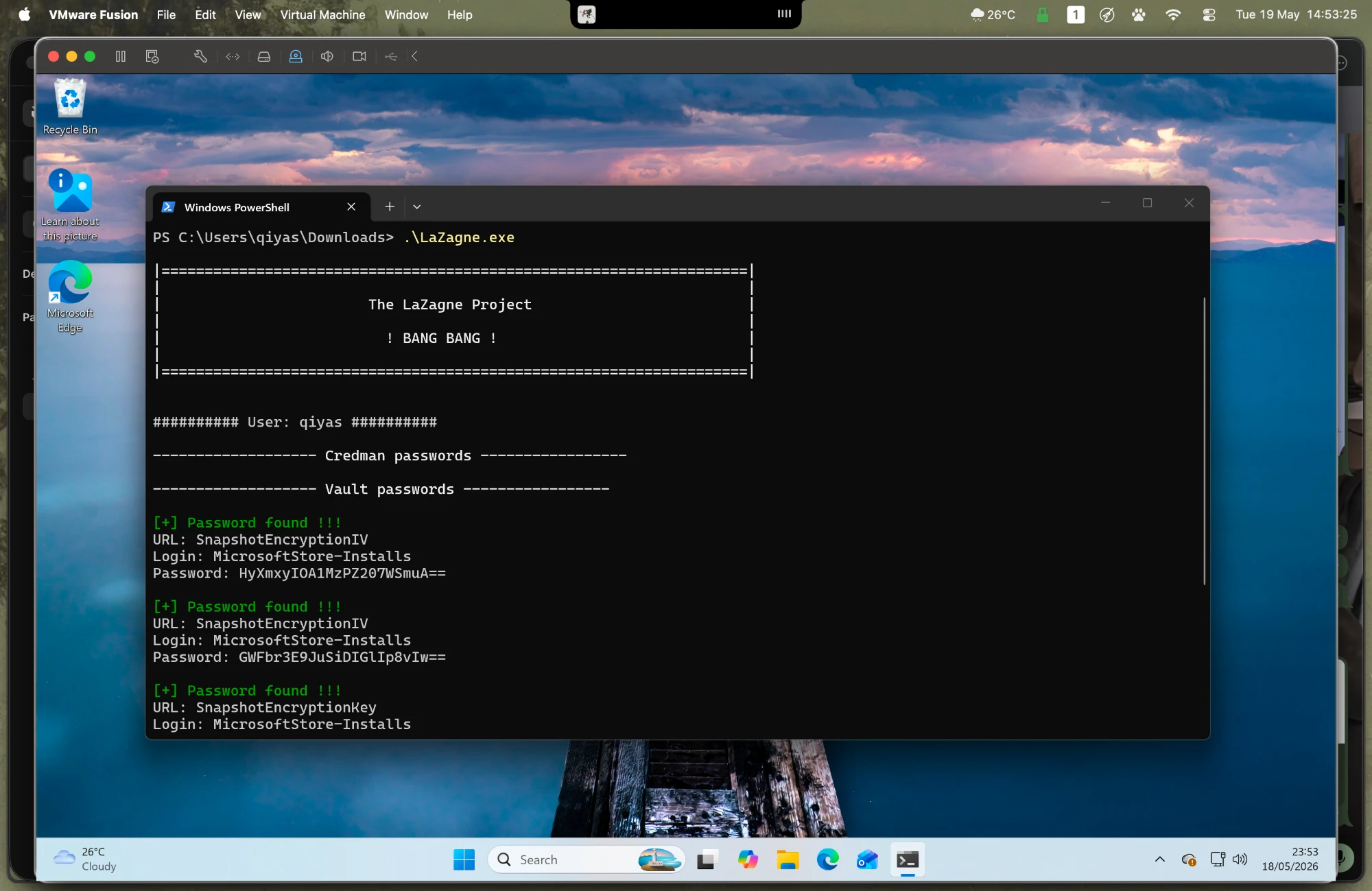Click the VMware window red close button
This screenshot has height=891, width=1372.
point(54,56)
